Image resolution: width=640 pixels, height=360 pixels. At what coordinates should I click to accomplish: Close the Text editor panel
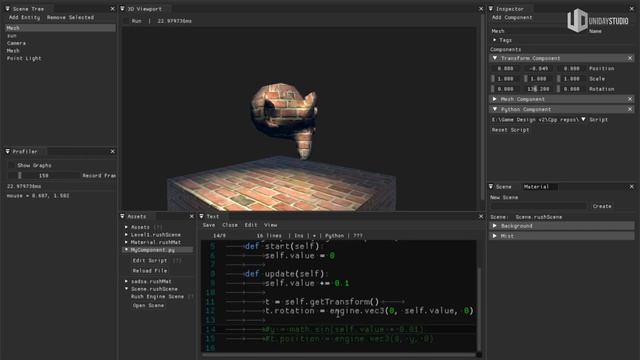click(481, 216)
